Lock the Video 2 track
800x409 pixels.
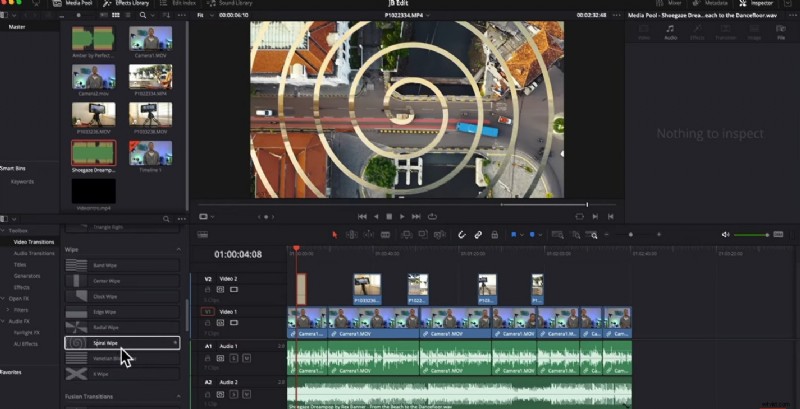tap(208, 289)
